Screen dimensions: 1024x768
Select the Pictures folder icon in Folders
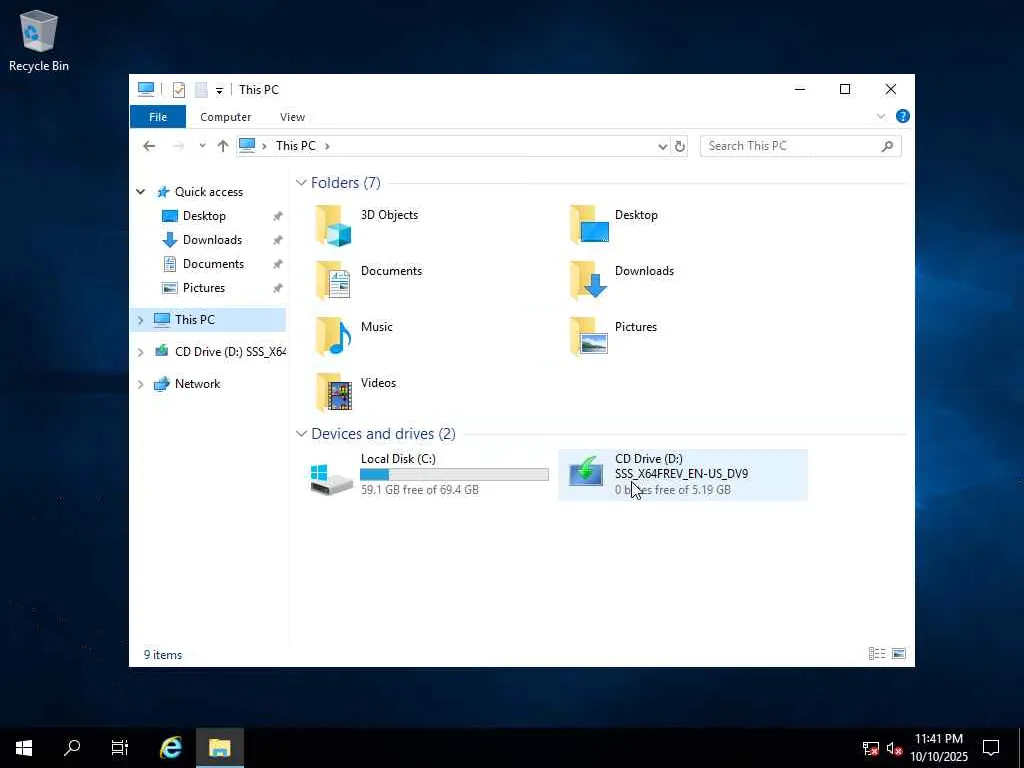589,336
